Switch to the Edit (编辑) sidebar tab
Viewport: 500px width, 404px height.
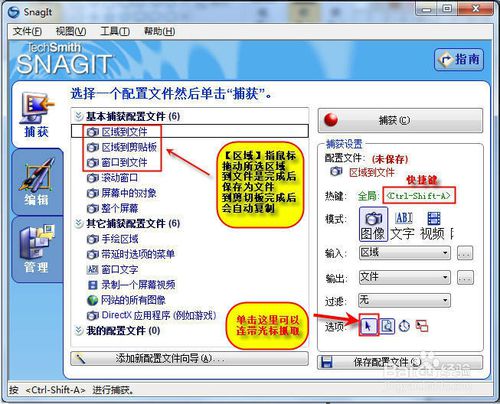37,182
